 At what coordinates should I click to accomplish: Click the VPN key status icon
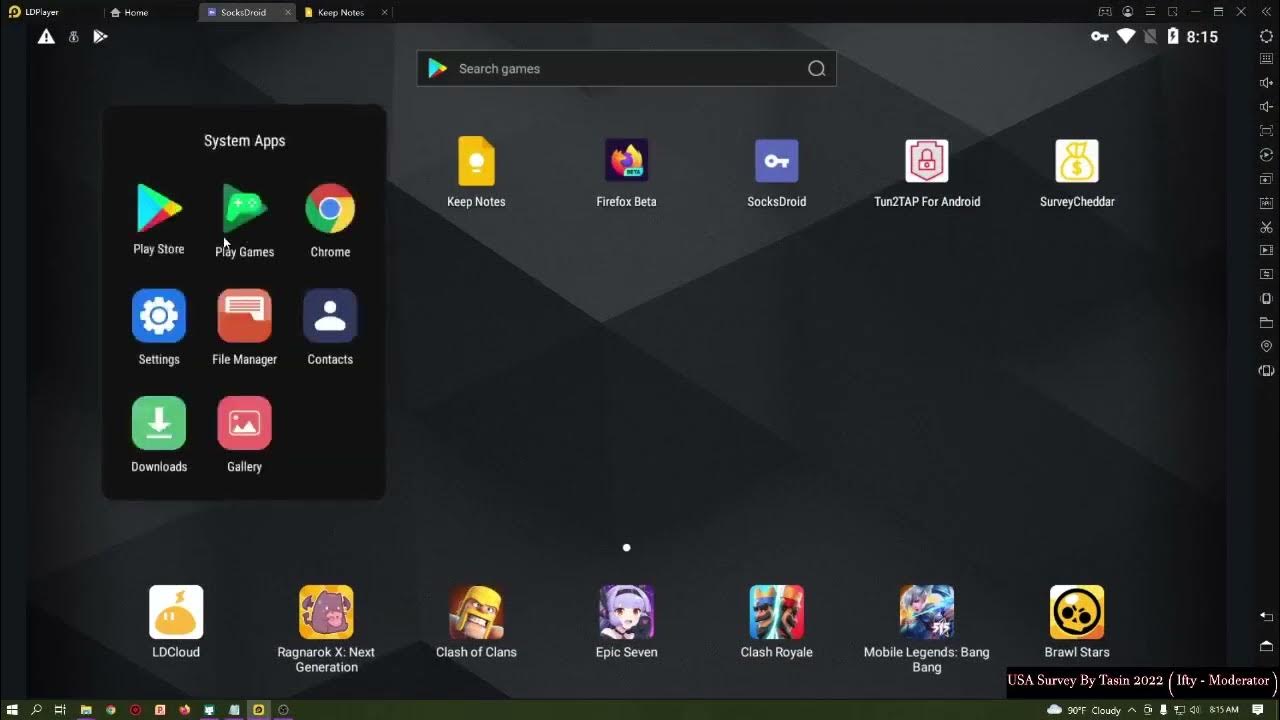coord(1100,36)
